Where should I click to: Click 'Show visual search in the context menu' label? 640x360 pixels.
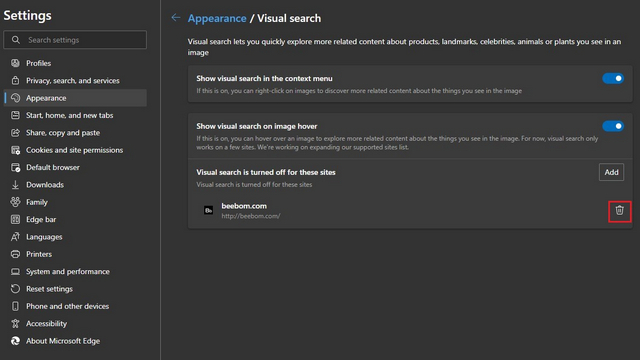tap(264, 78)
